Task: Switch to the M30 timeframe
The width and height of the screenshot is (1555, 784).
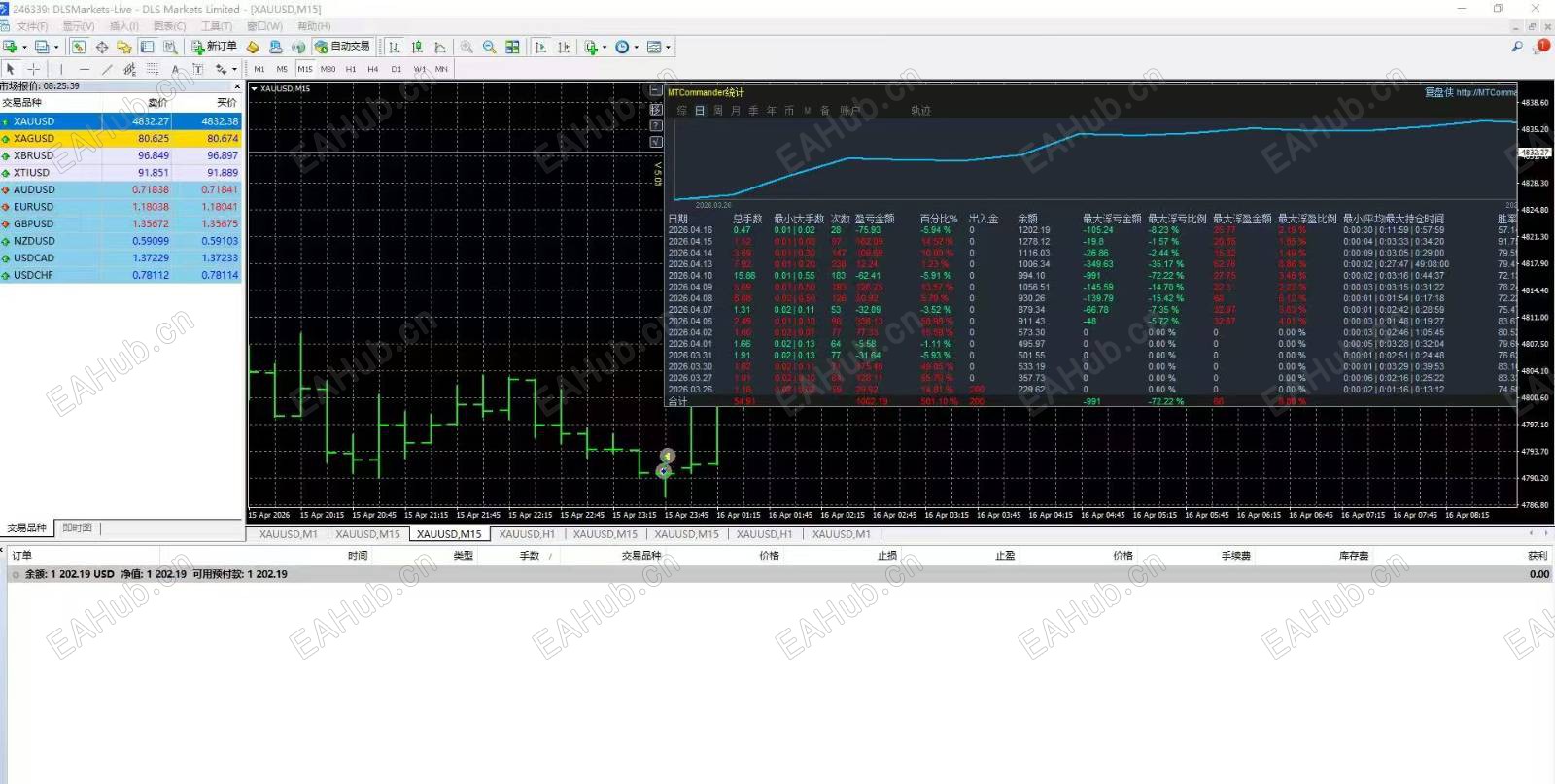Action: pos(328,69)
